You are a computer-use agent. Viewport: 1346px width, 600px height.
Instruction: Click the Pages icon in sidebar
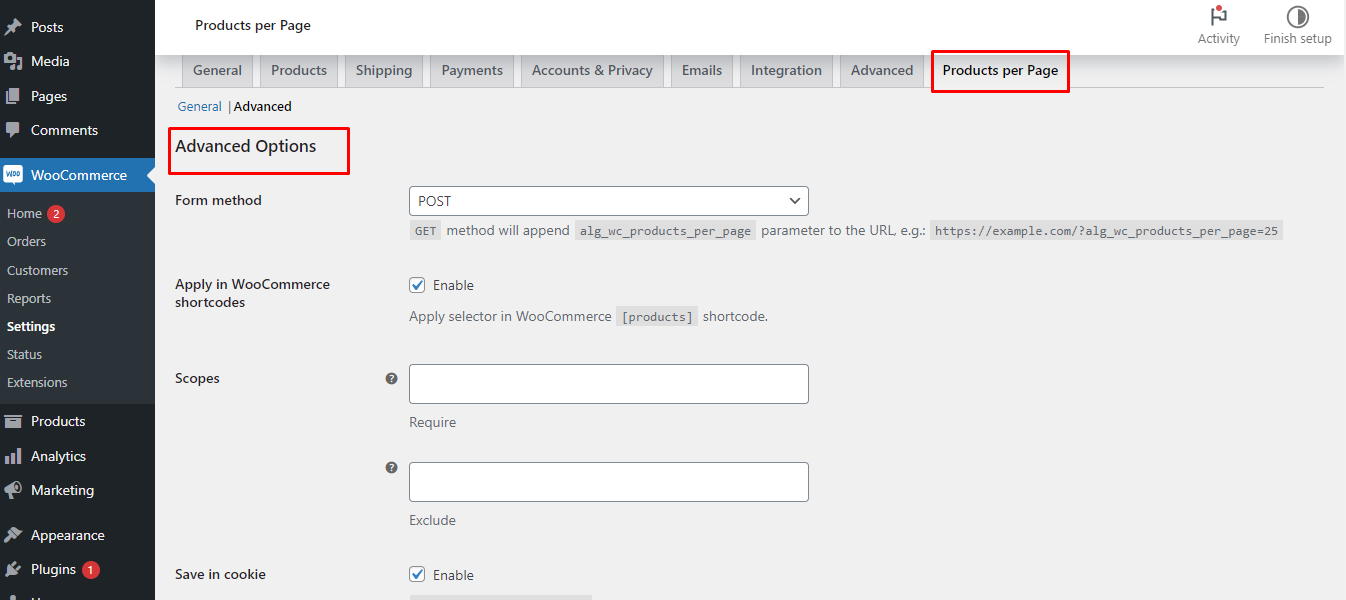click(13, 96)
